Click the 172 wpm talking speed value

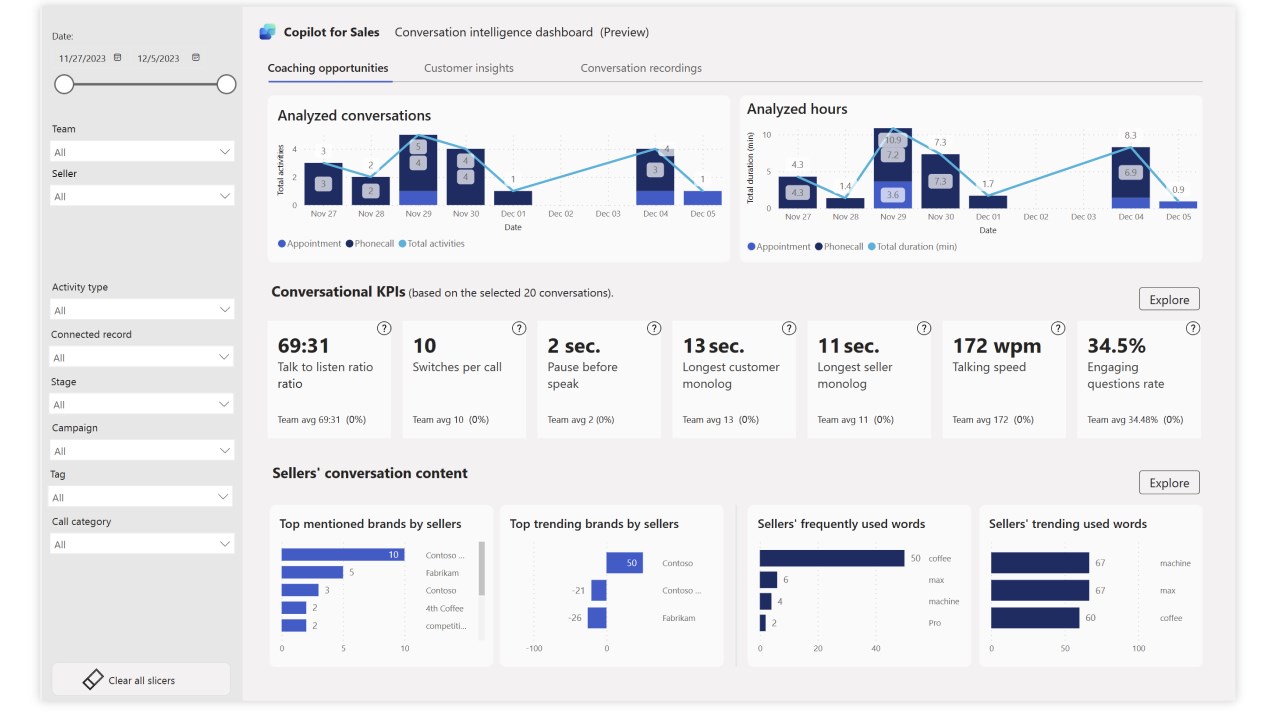[997, 346]
